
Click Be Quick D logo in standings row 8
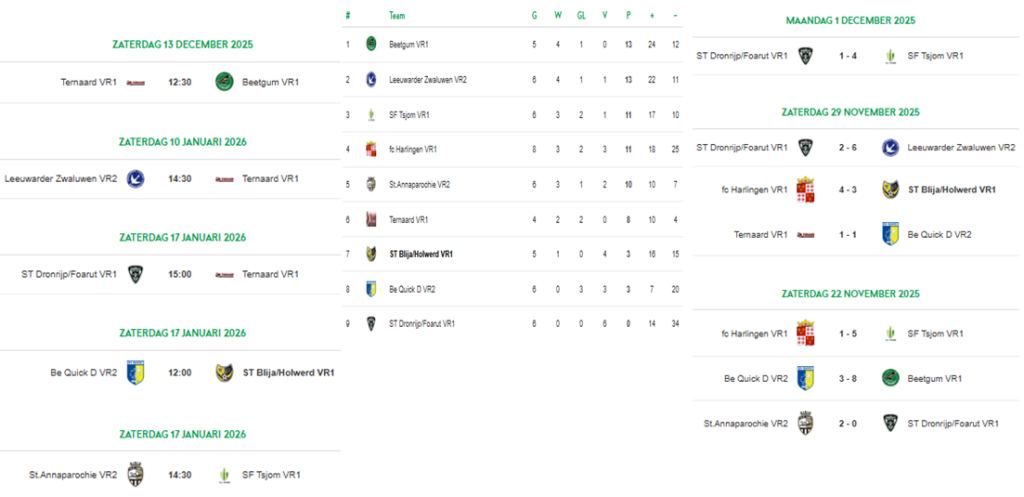(371, 289)
